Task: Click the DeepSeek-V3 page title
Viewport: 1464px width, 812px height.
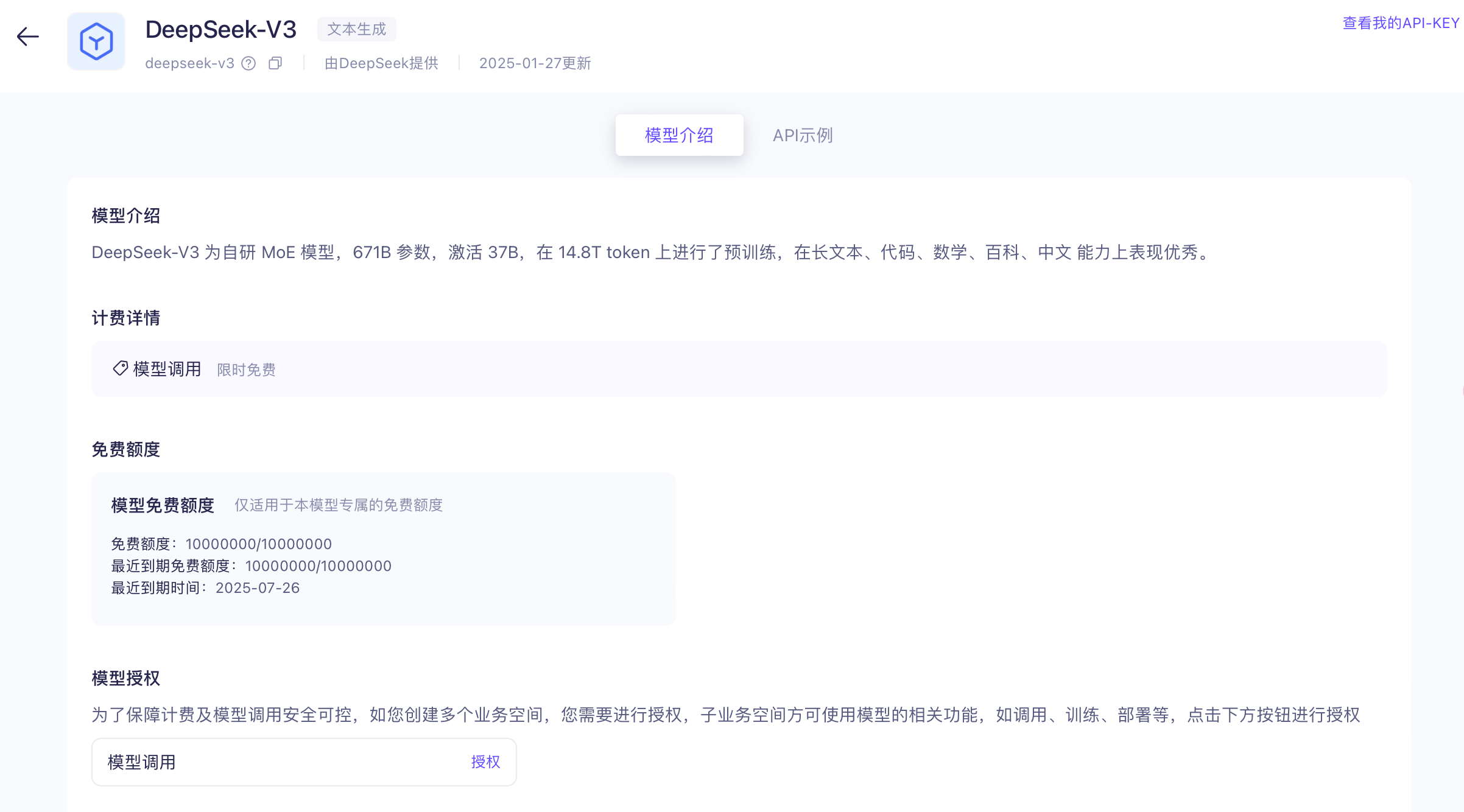Action: [220, 29]
